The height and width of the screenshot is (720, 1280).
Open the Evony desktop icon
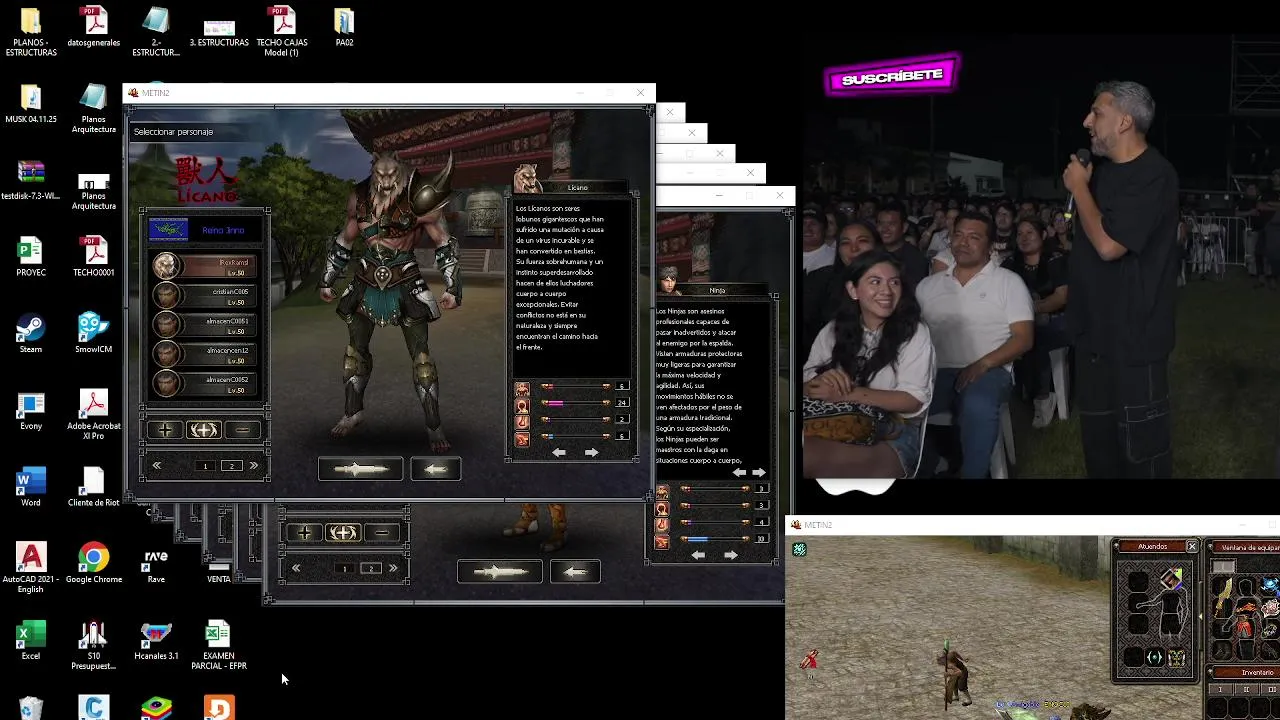[x=30, y=412]
